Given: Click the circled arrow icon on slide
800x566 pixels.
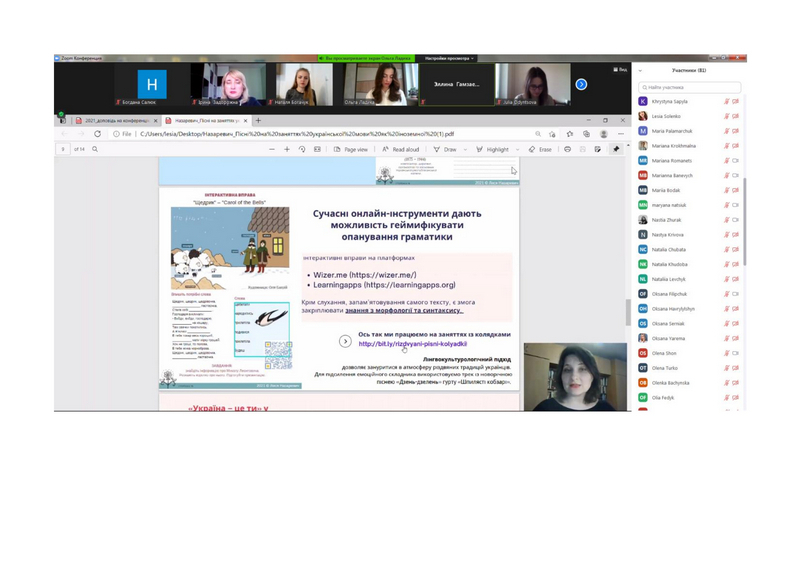Looking at the screenshot, I should [345, 341].
